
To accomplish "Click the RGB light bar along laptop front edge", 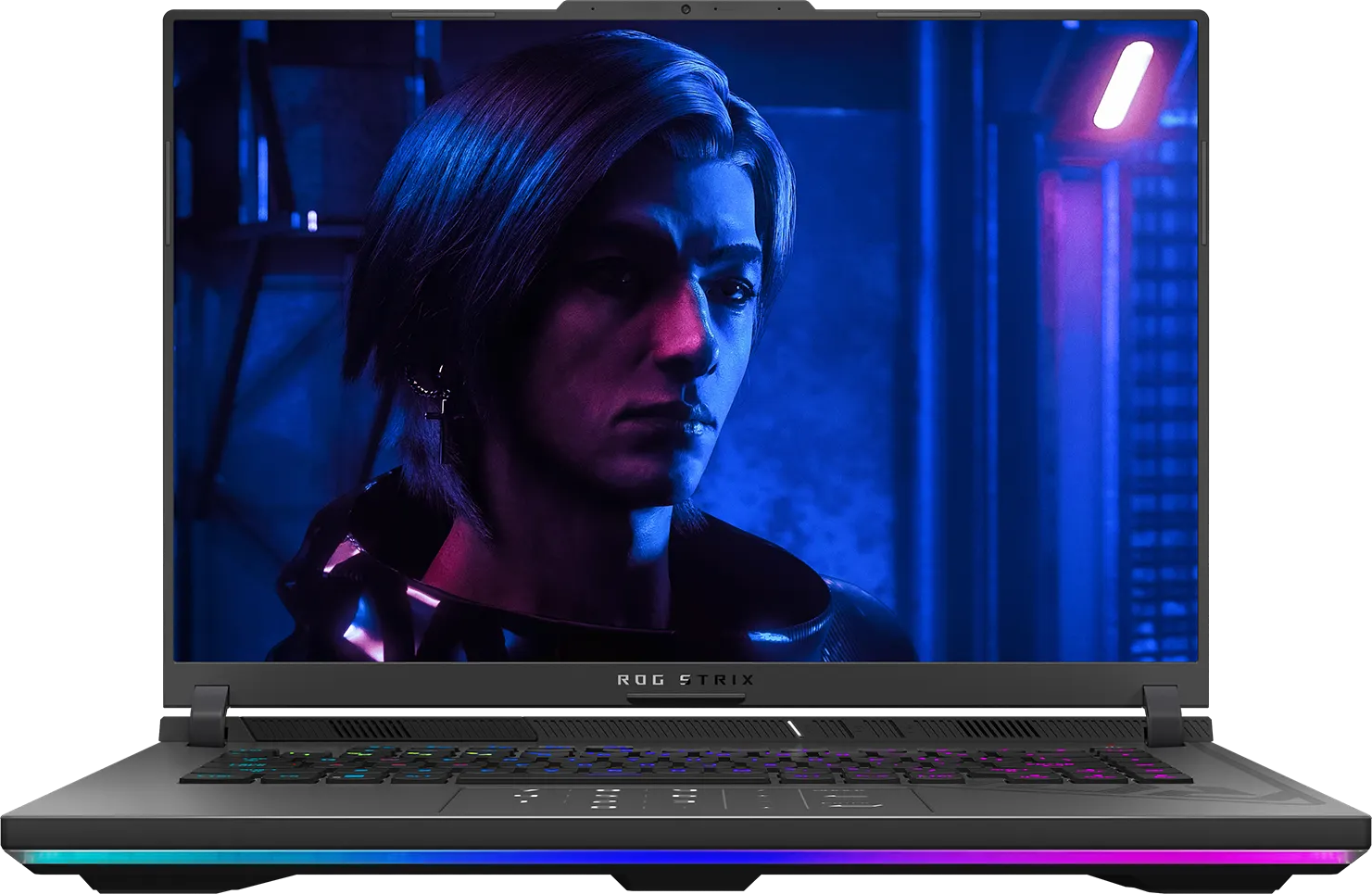I will click(686, 858).
